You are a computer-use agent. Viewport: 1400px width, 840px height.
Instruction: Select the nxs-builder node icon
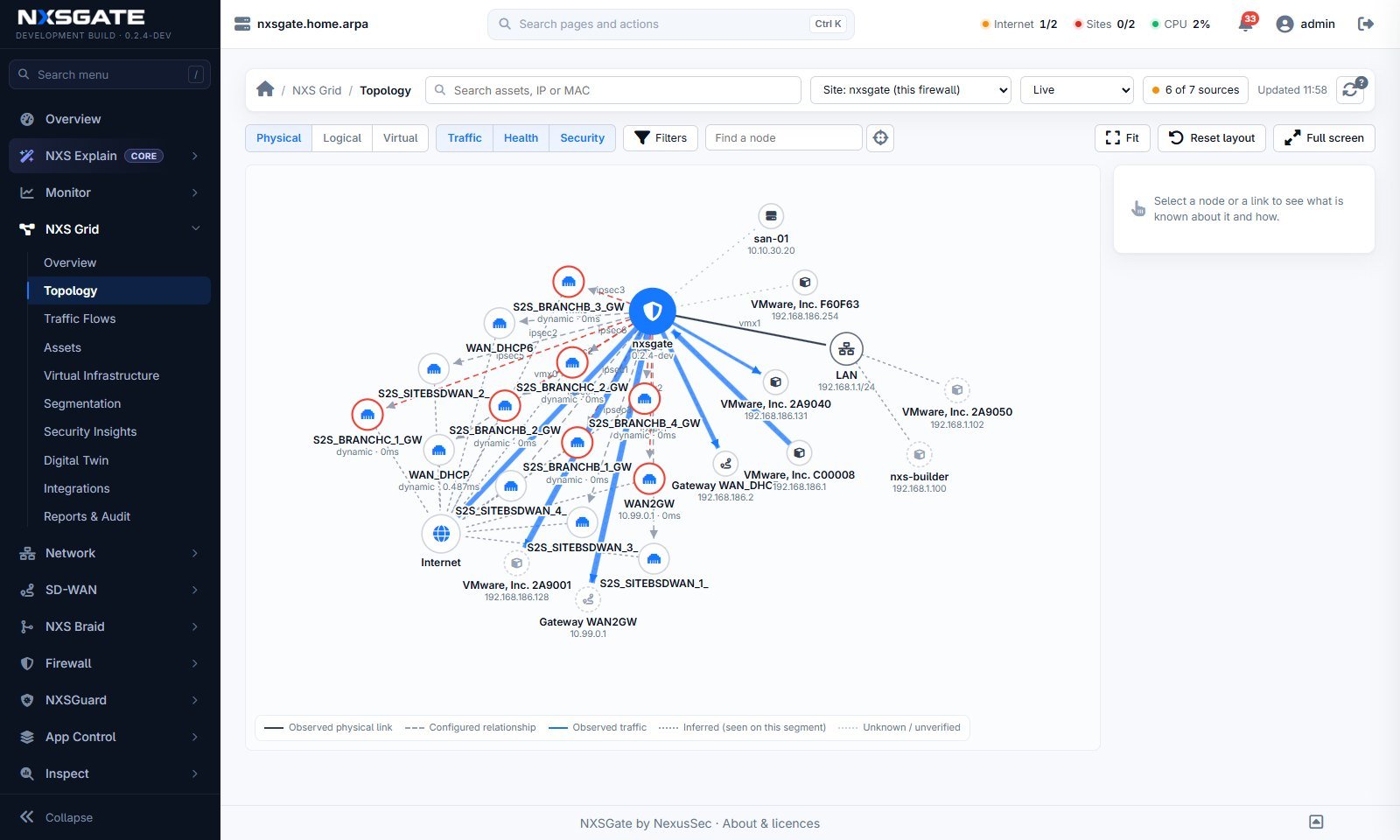pyautogui.click(x=919, y=454)
